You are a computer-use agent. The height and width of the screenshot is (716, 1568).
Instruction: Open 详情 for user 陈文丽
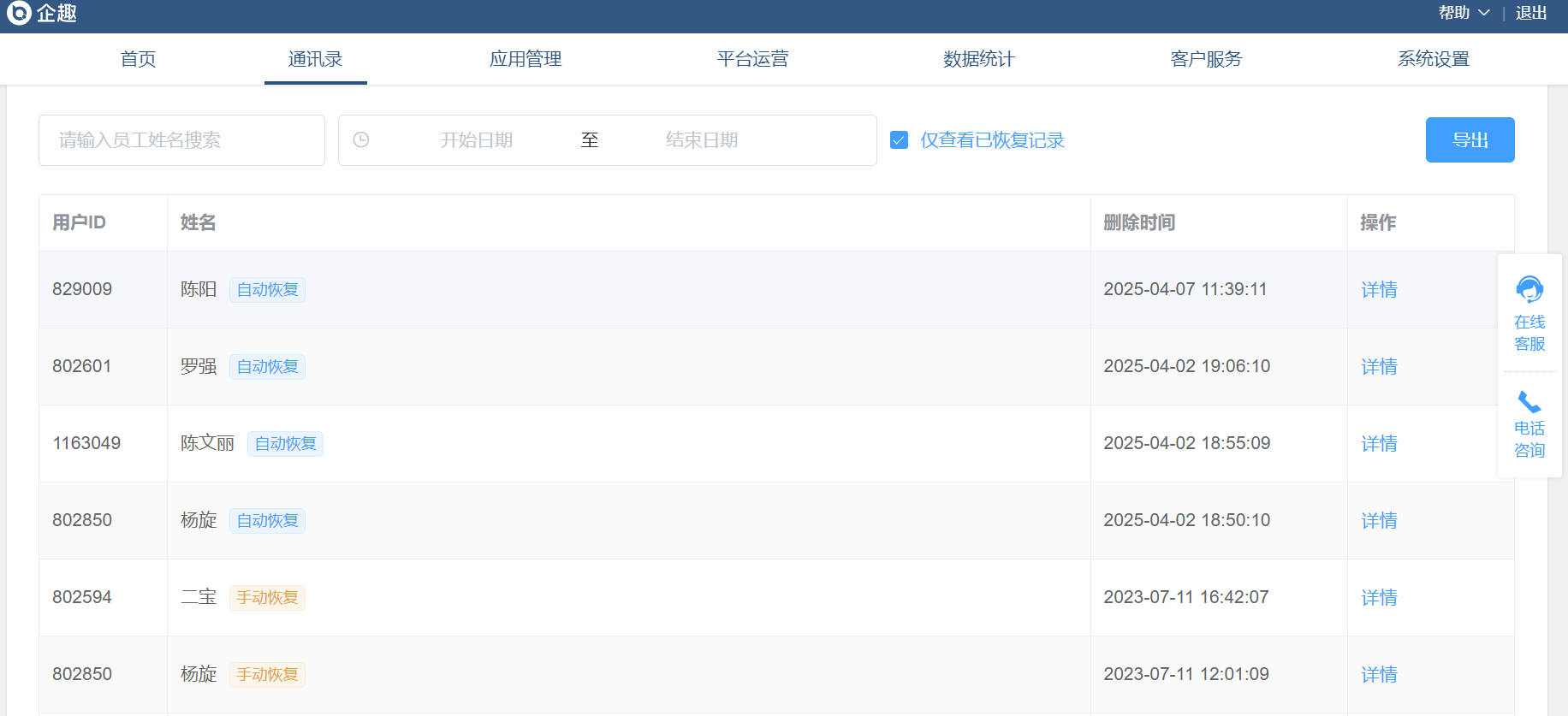[x=1379, y=444]
